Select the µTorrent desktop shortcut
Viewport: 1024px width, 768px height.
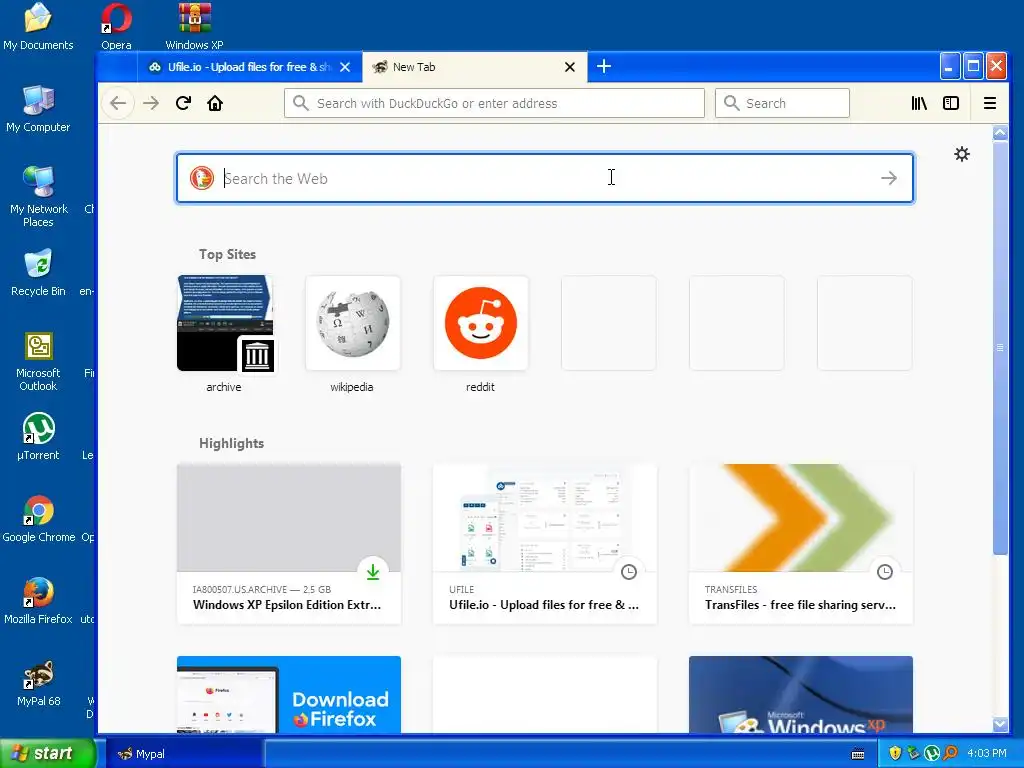[38, 437]
